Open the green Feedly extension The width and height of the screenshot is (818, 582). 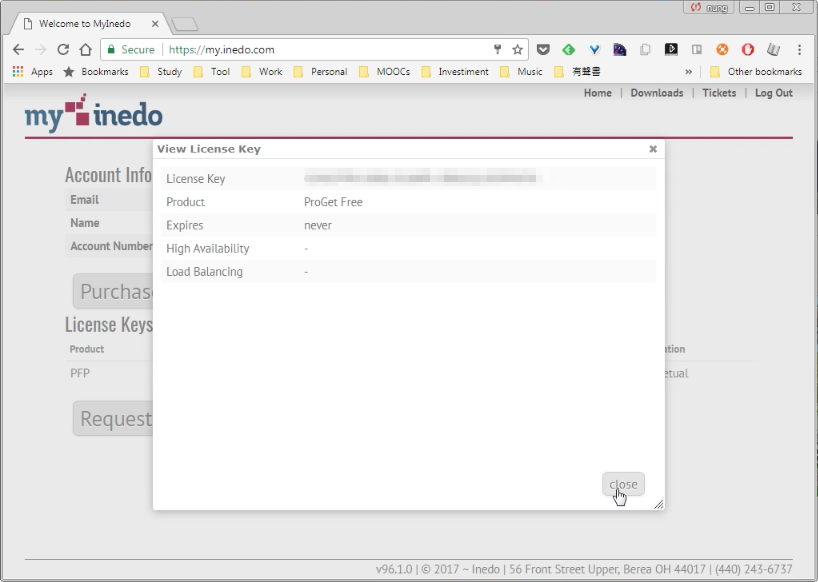(569, 50)
